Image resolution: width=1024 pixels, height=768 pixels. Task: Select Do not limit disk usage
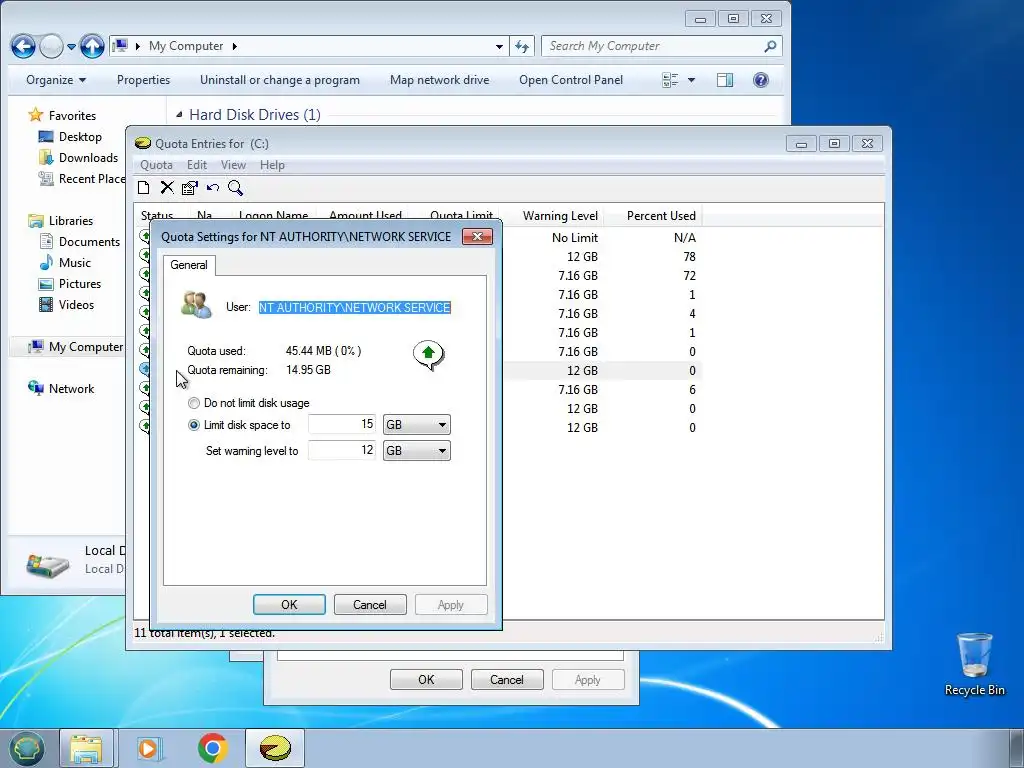[x=248, y=403]
